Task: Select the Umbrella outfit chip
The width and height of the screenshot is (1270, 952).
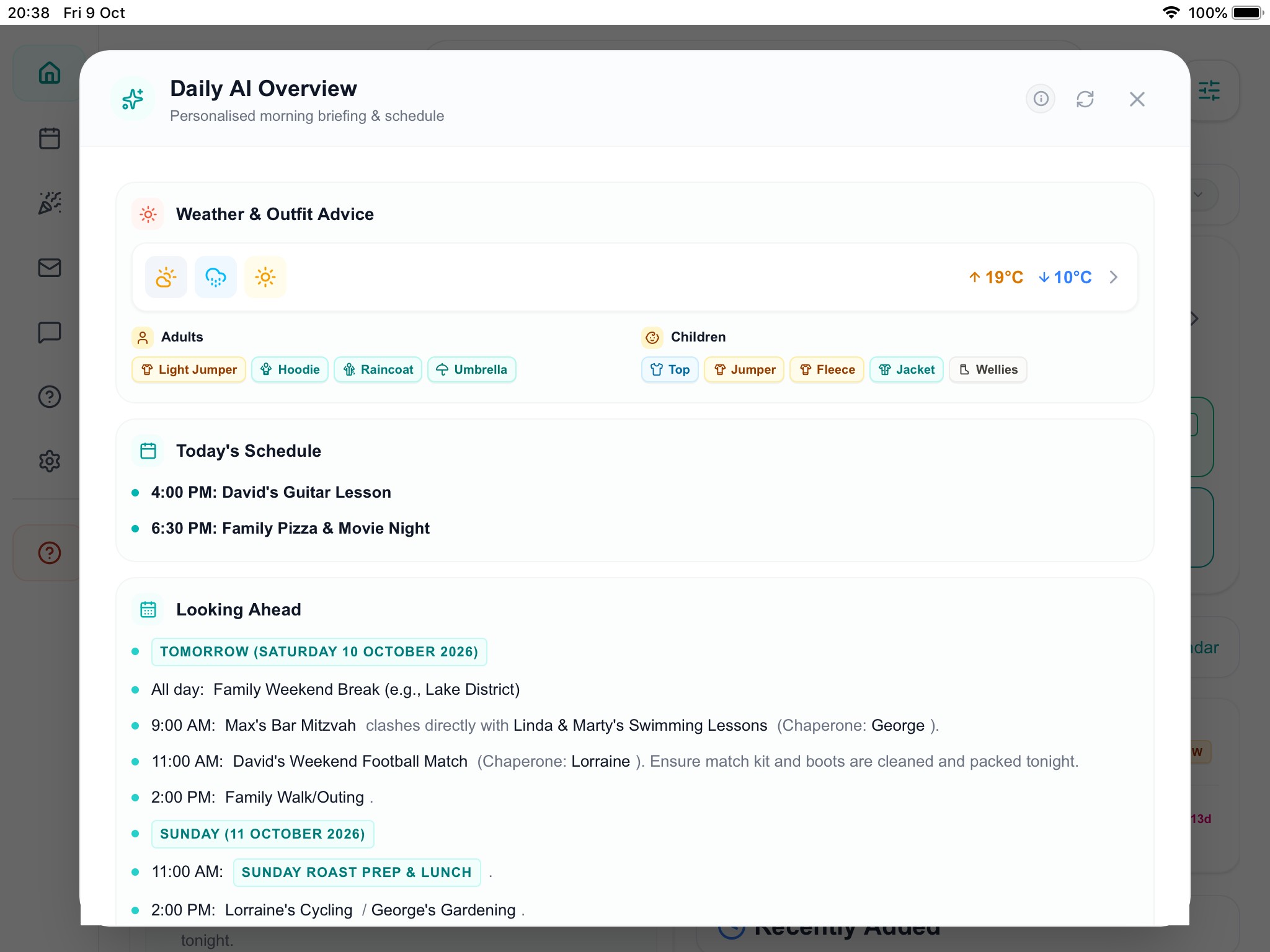Action: [x=472, y=369]
